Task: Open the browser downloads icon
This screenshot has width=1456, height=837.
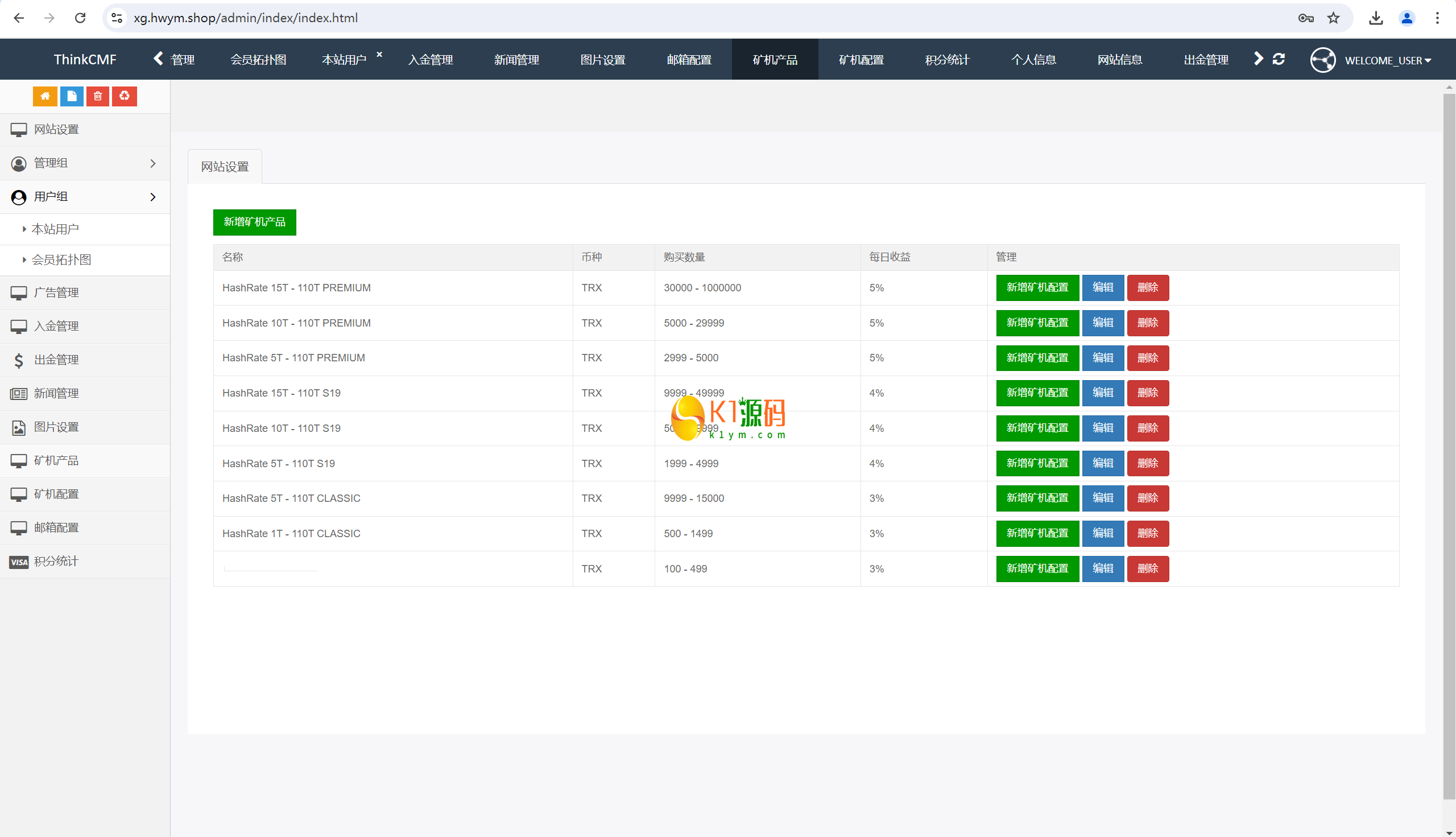Action: [x=1376, y=18]
